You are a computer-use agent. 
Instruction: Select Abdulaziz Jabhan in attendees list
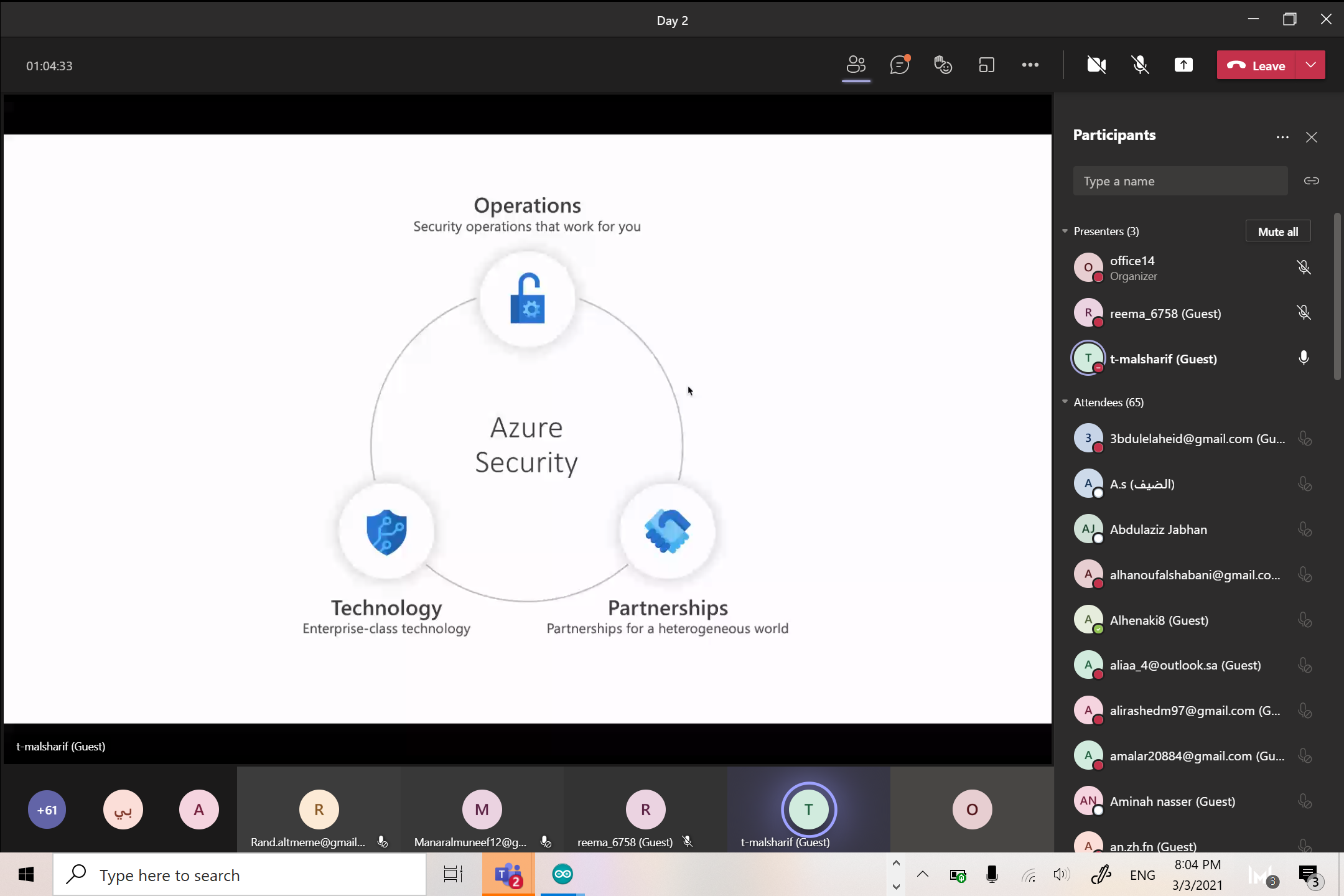point(1158,530)
